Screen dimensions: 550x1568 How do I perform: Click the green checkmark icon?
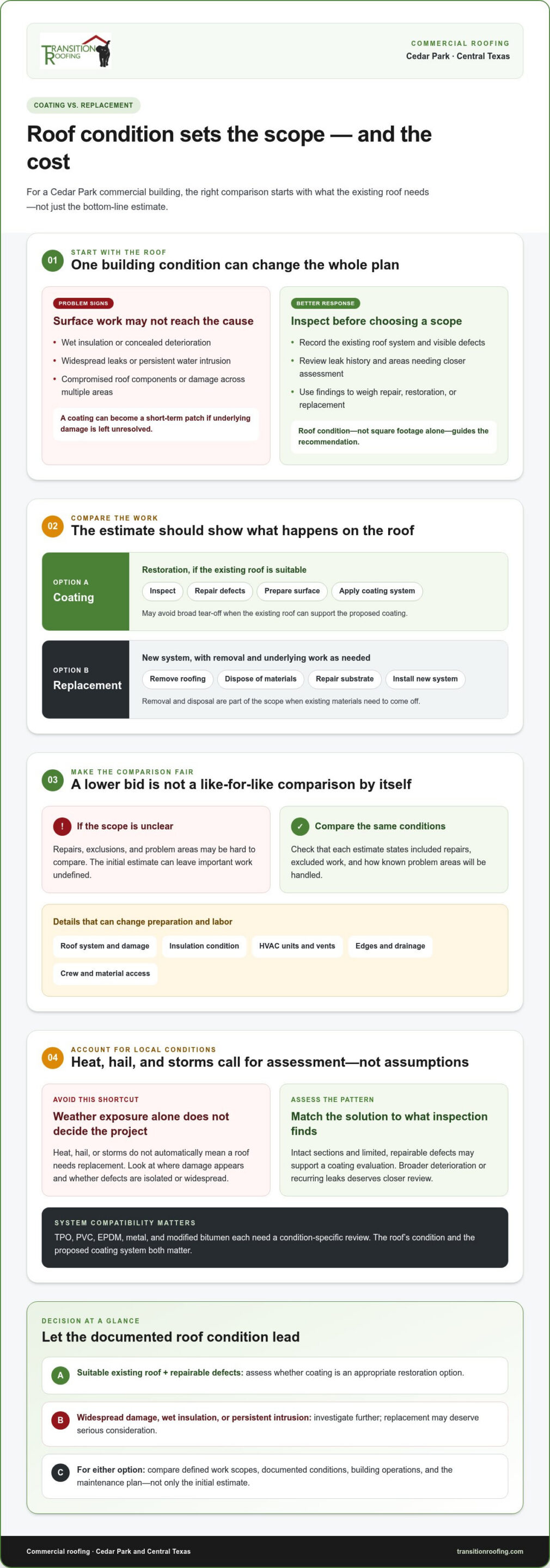300,826
